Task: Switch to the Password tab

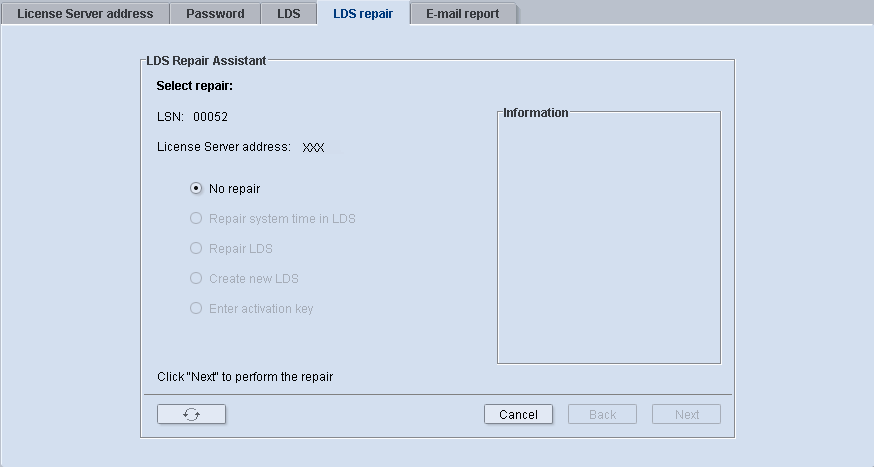Action: coord(215,14)
